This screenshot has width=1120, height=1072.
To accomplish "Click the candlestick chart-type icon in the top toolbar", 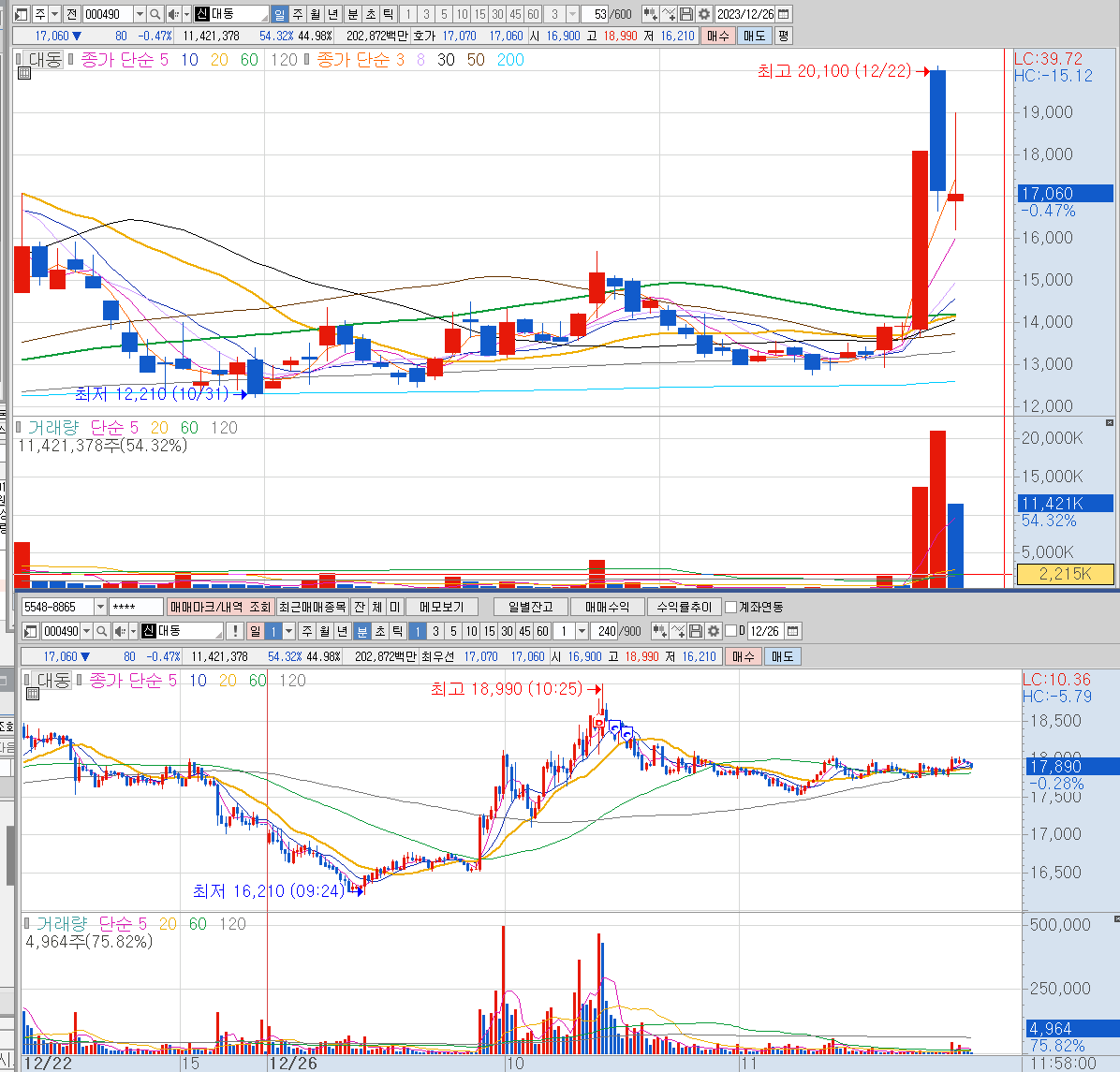I will tap(650, 14).
